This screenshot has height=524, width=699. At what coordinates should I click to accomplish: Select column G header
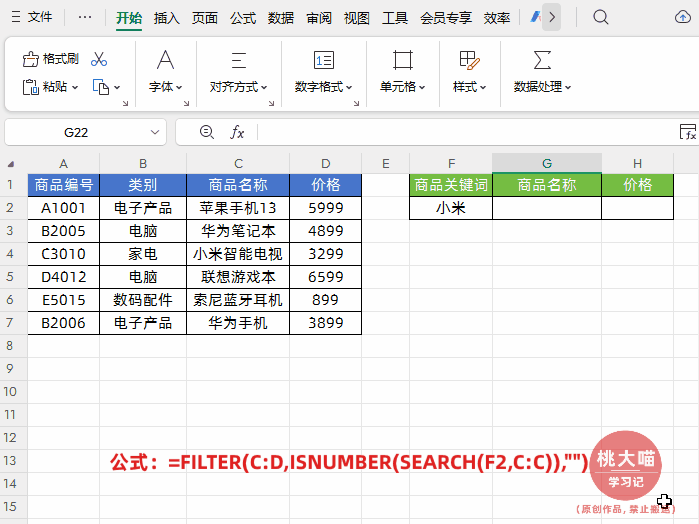547,164
